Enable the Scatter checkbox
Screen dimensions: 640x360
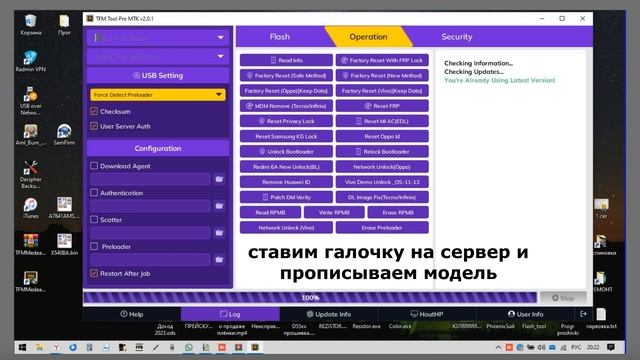(94, 220)
